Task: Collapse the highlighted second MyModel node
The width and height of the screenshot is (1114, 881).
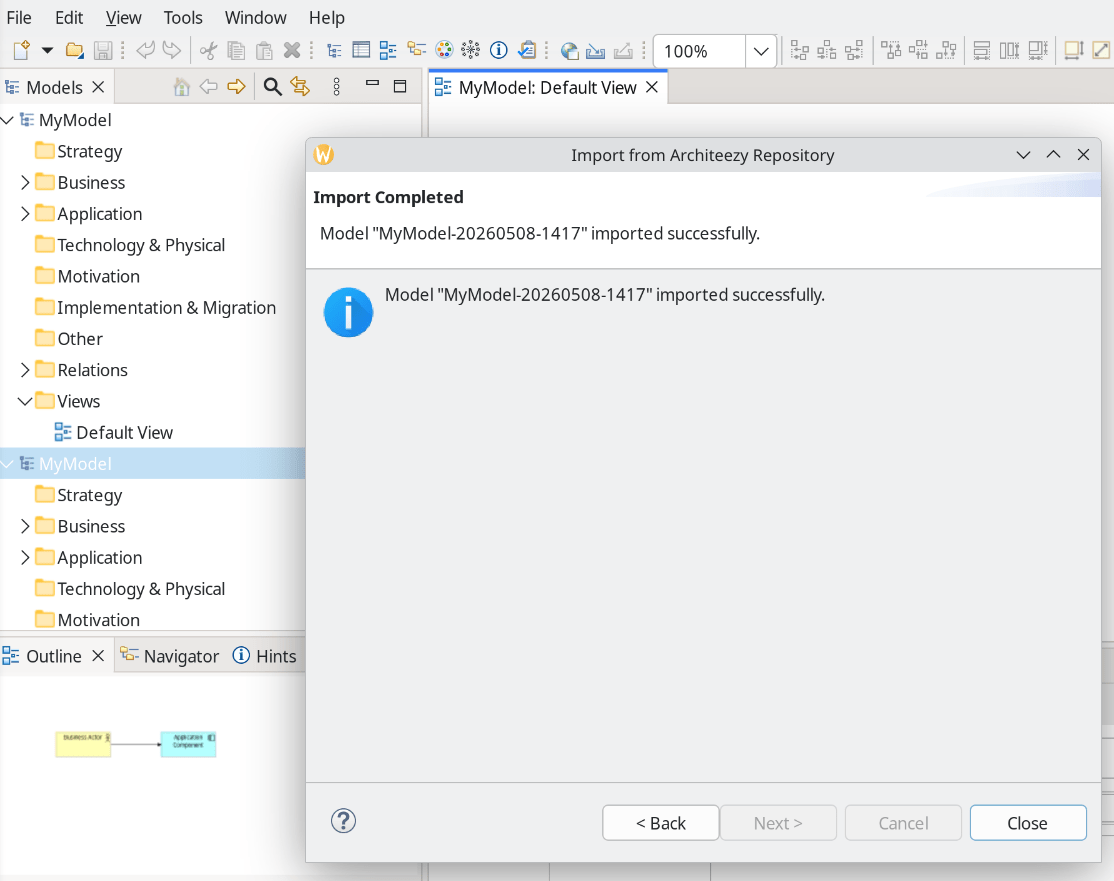Action: tap(8, 464)
